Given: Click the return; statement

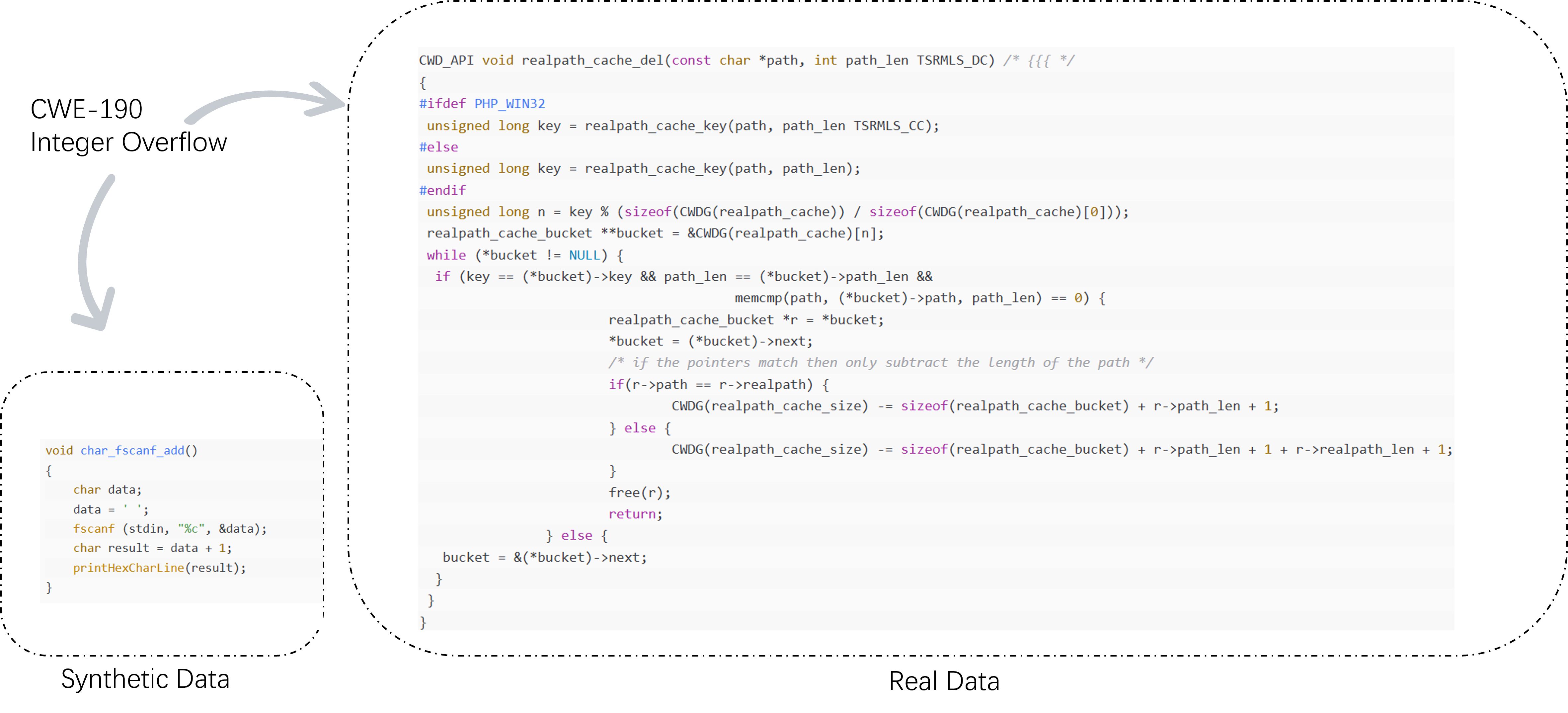Looking at the screenshot, I should tap(635, 514).
